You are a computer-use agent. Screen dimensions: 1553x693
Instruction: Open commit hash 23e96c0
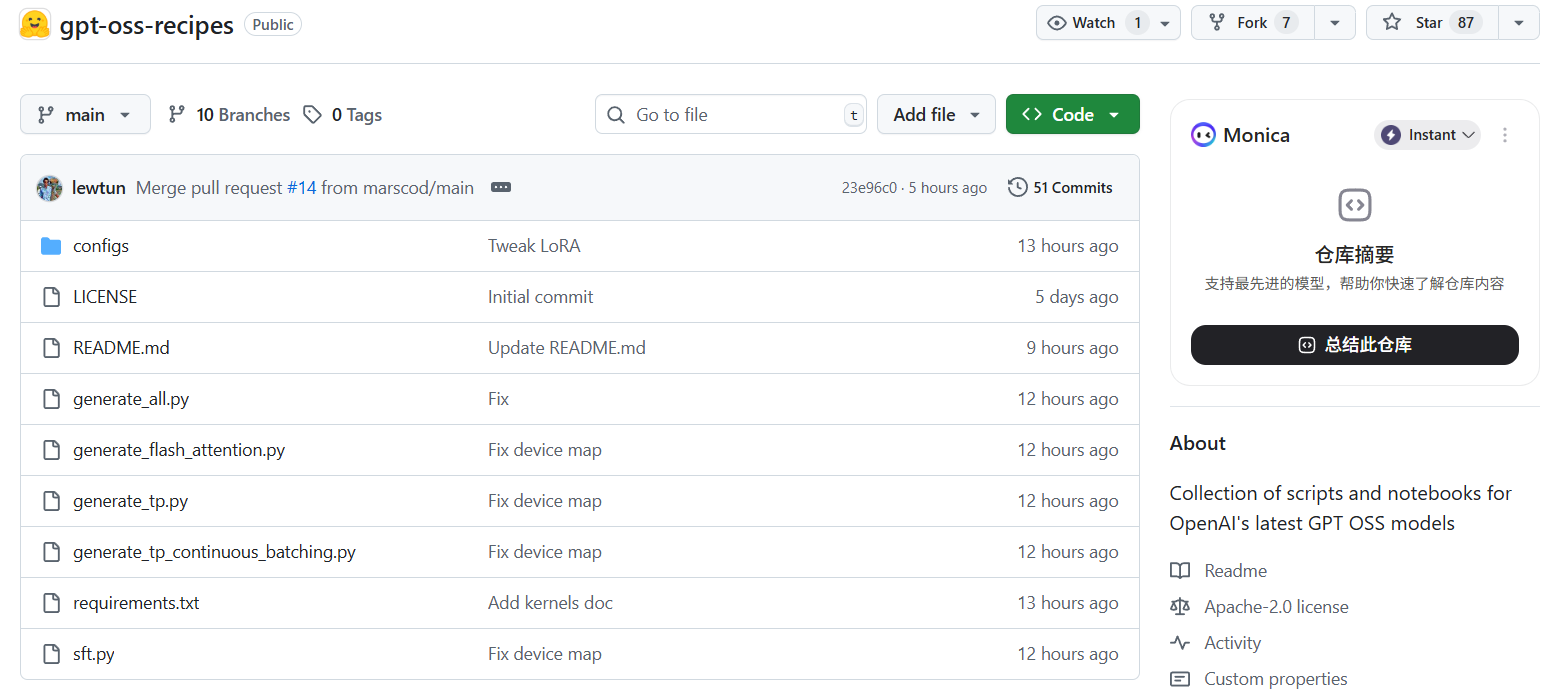(x=869, y=188)
